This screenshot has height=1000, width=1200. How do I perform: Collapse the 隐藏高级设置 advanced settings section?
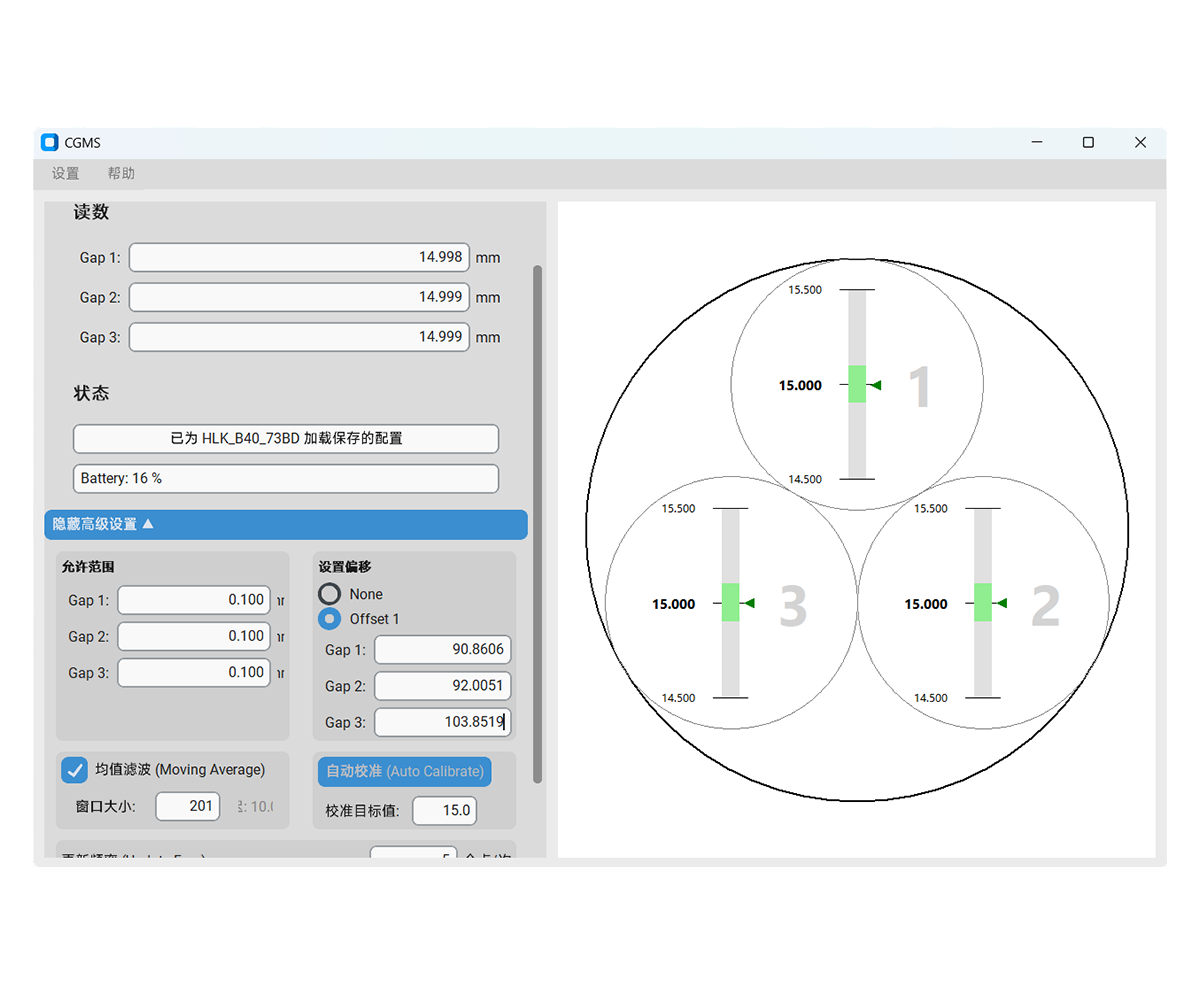click(x=285, y=524)
